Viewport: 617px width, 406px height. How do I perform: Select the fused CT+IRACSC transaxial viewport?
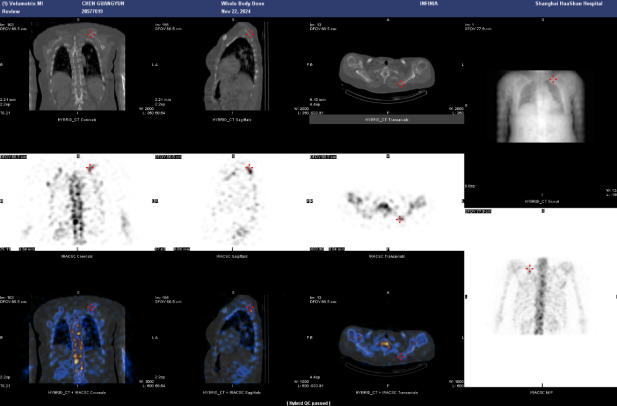386,338
